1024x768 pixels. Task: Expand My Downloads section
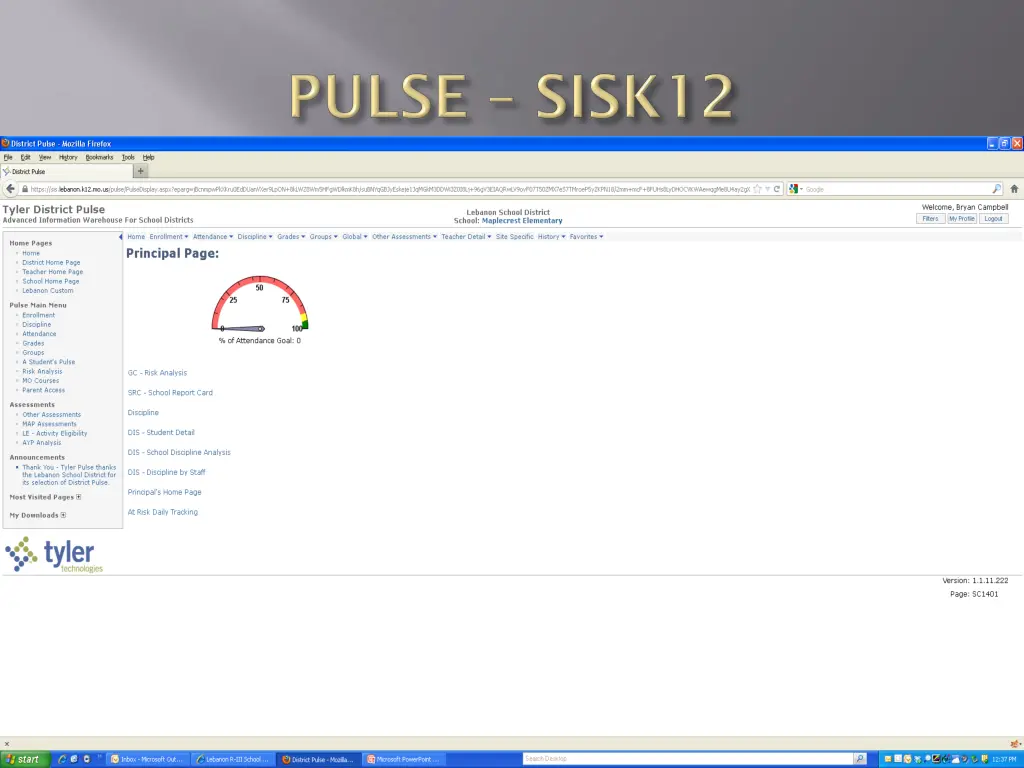click(x=63, y=515)
